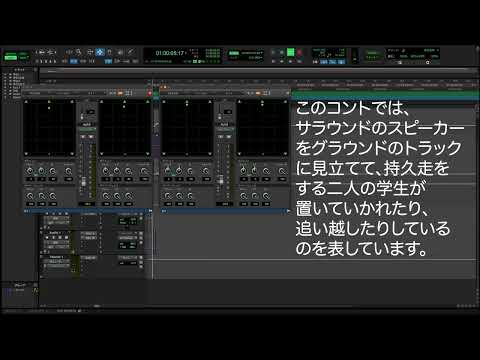Click the blue highlighted edit tool in toolbar

100,52
